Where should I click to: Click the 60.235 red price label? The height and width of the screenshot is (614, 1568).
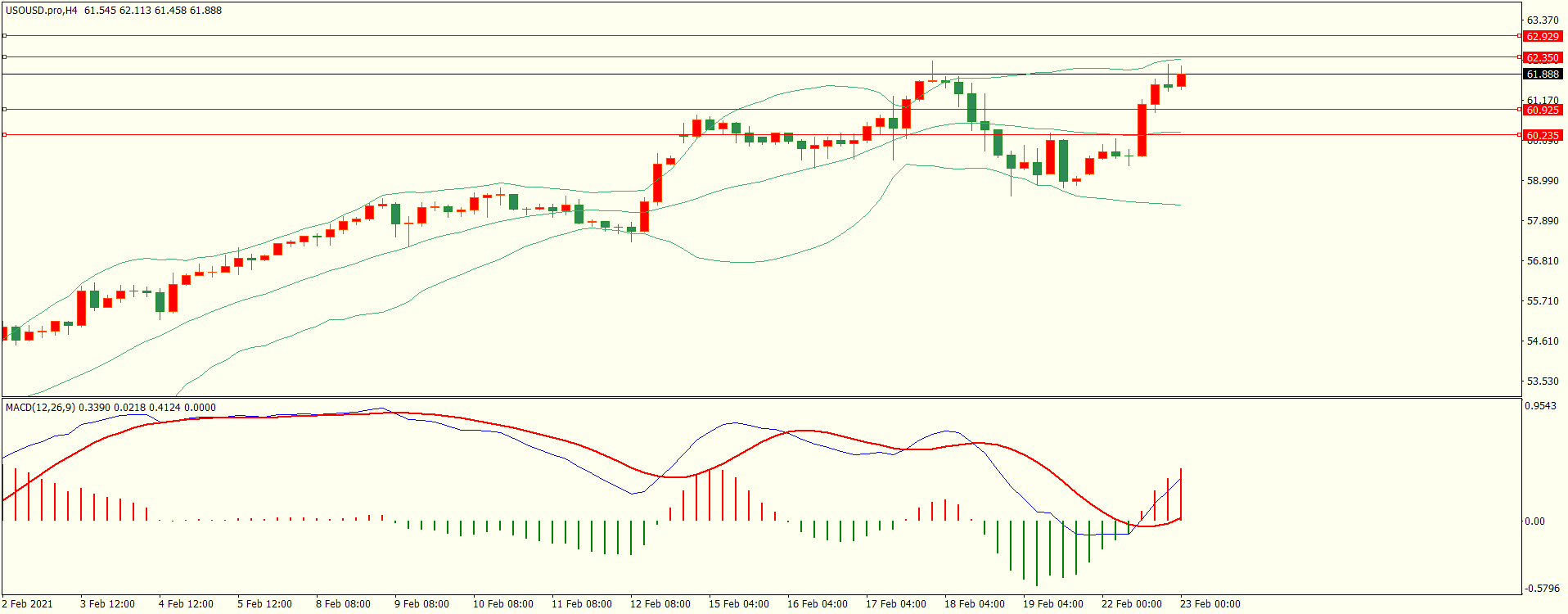1542,136
